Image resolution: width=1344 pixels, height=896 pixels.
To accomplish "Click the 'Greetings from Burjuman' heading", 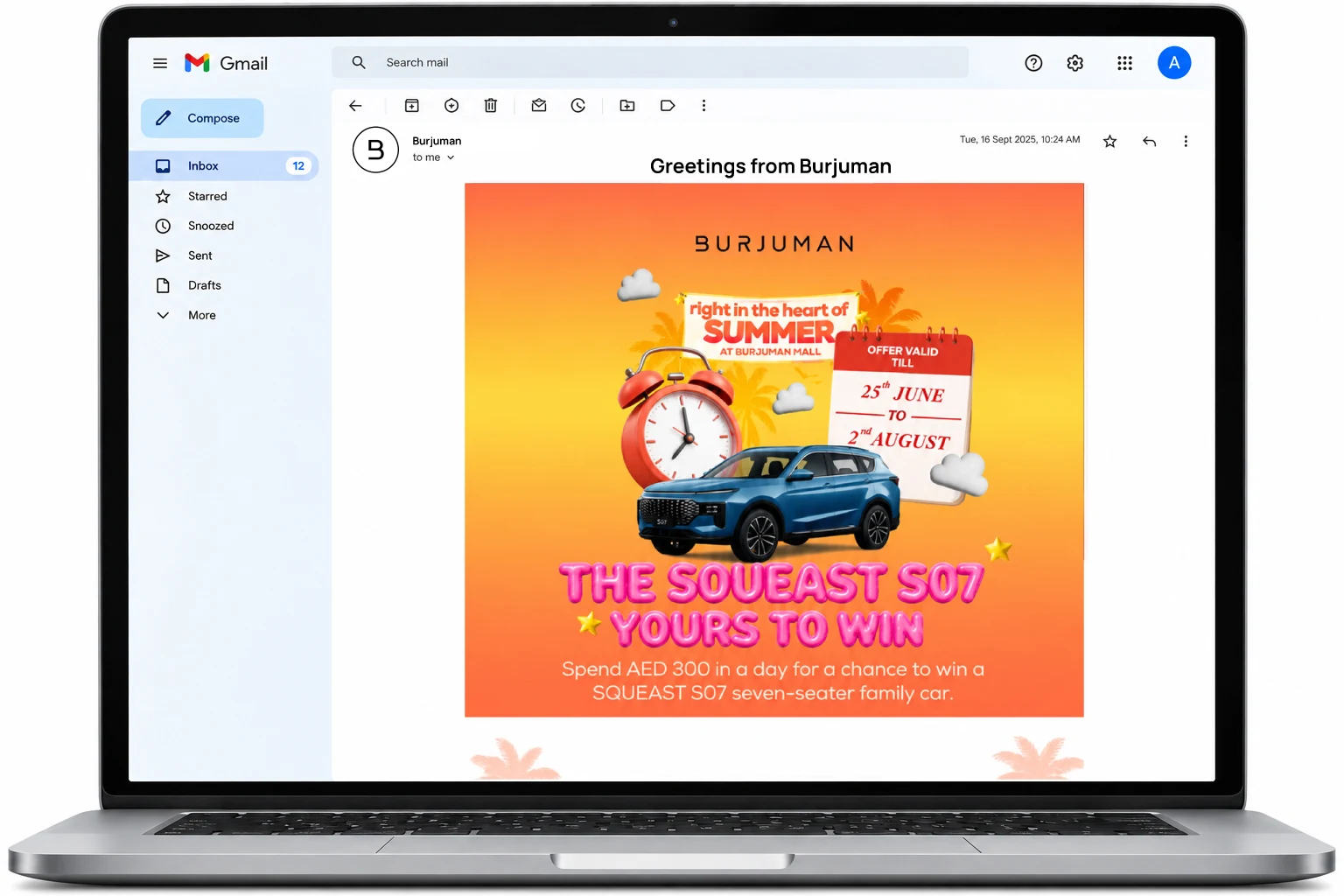I will (x=771, y=166).
